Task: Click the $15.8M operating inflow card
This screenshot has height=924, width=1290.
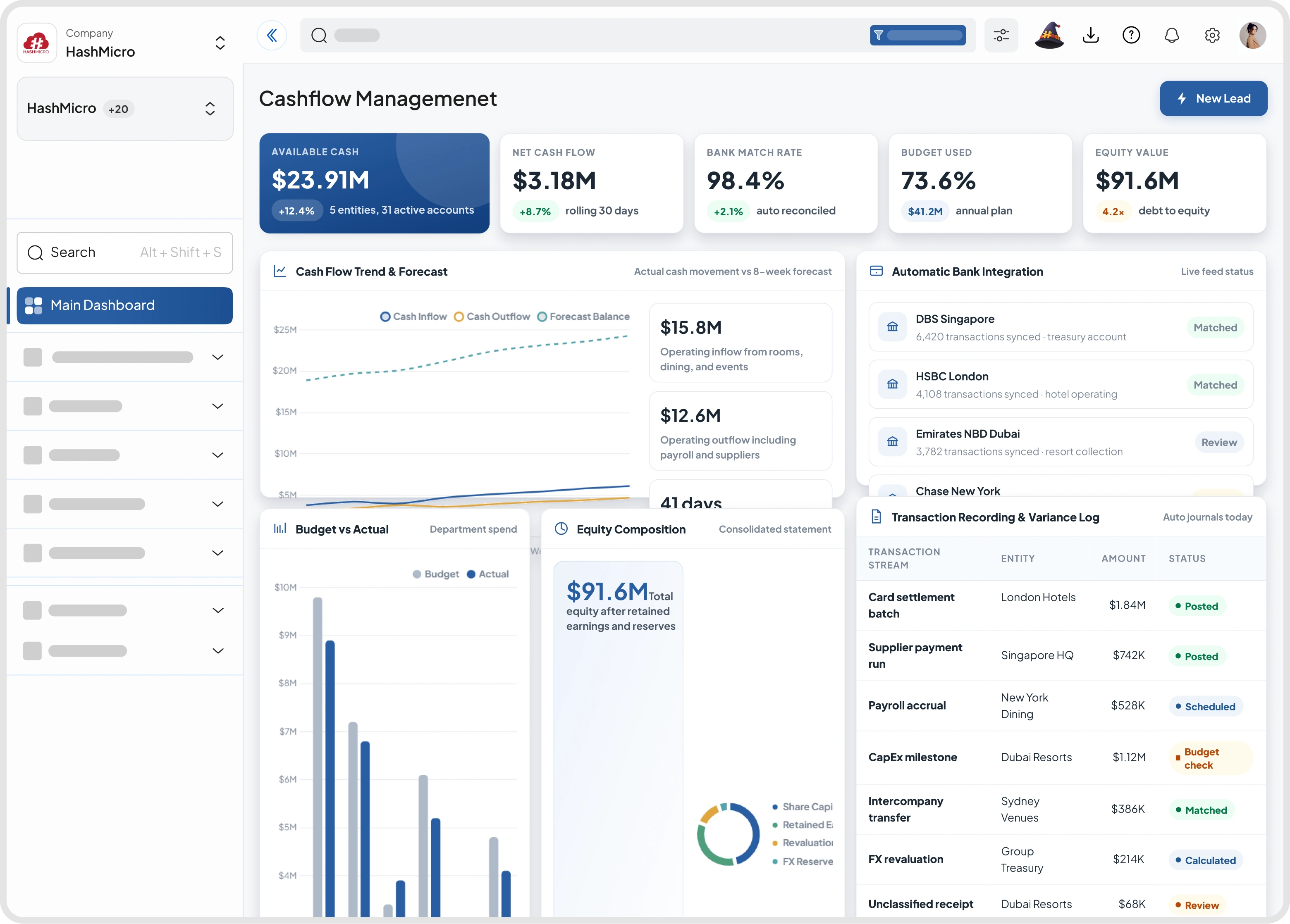Action: pos(740,342)
